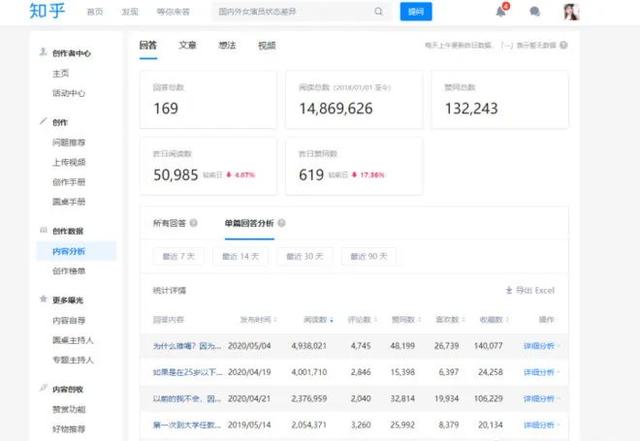Screen dimensions: 640x441
Task: Open the answer titled 第一次到大学任教...
Action: pyautogui.click(x=187, y=425)
